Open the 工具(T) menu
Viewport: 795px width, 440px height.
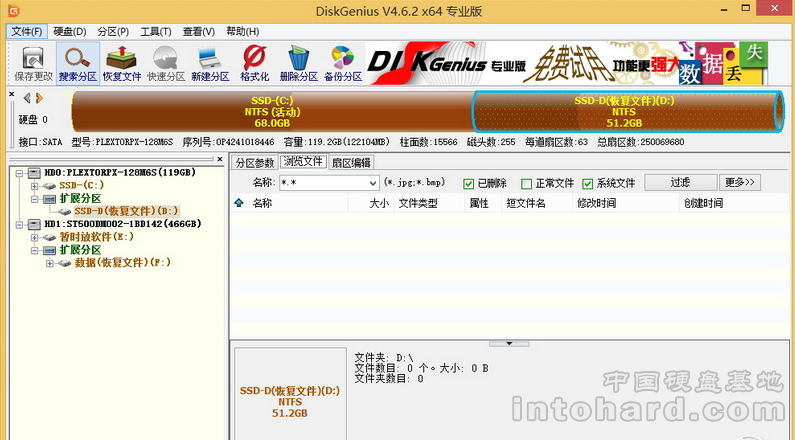click(x=156, y=31)
